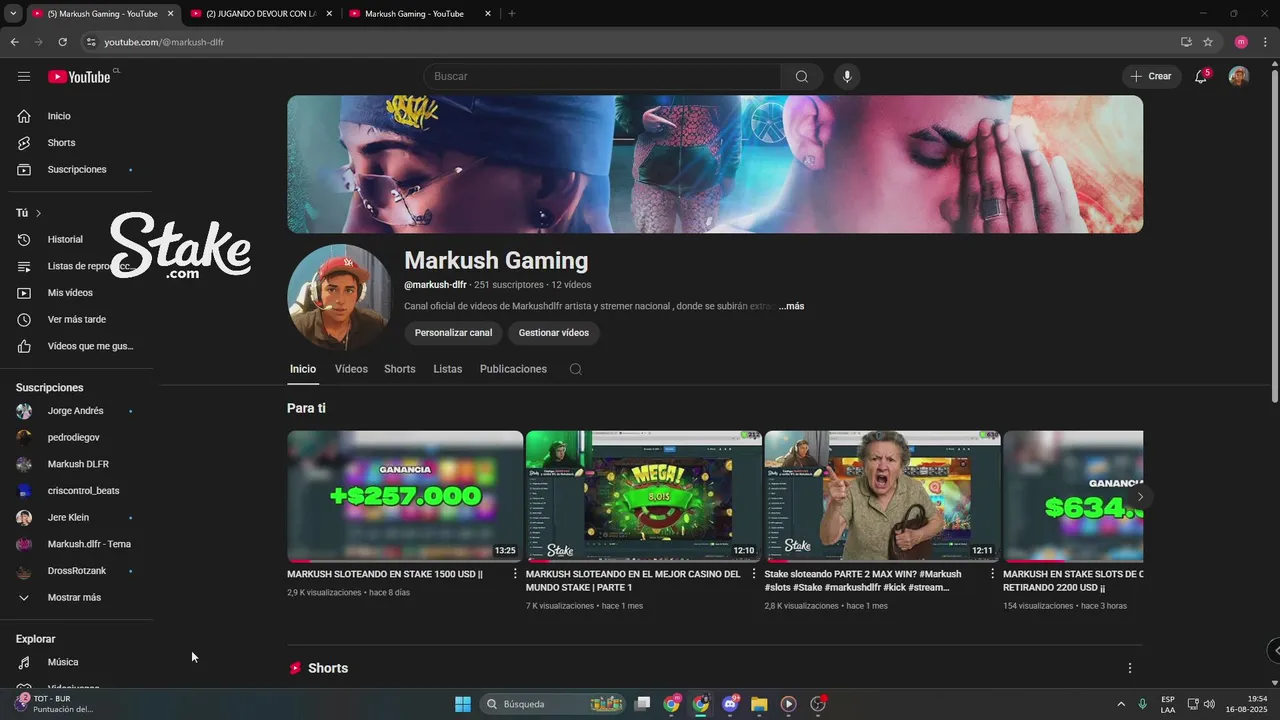The width and height of the screenshot is (1280, 720).
Task: Click the Crear button
Action: click(x=1151, y=76)
